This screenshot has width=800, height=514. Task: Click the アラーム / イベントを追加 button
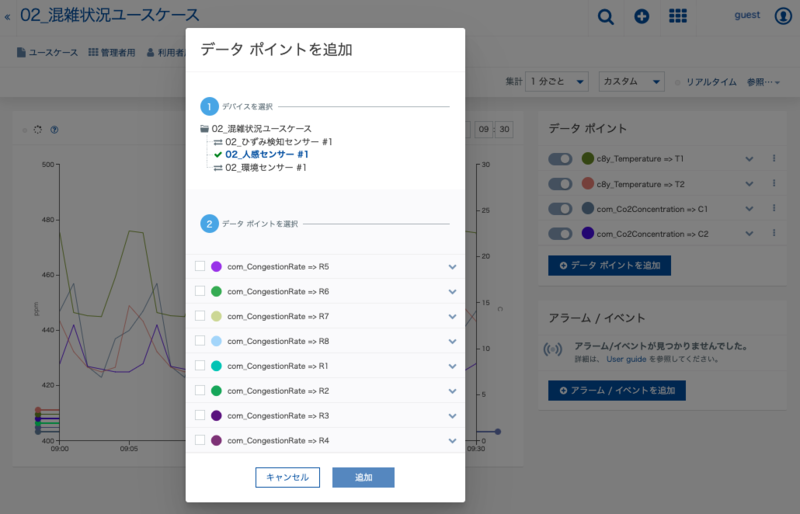(x=617, y=390)
